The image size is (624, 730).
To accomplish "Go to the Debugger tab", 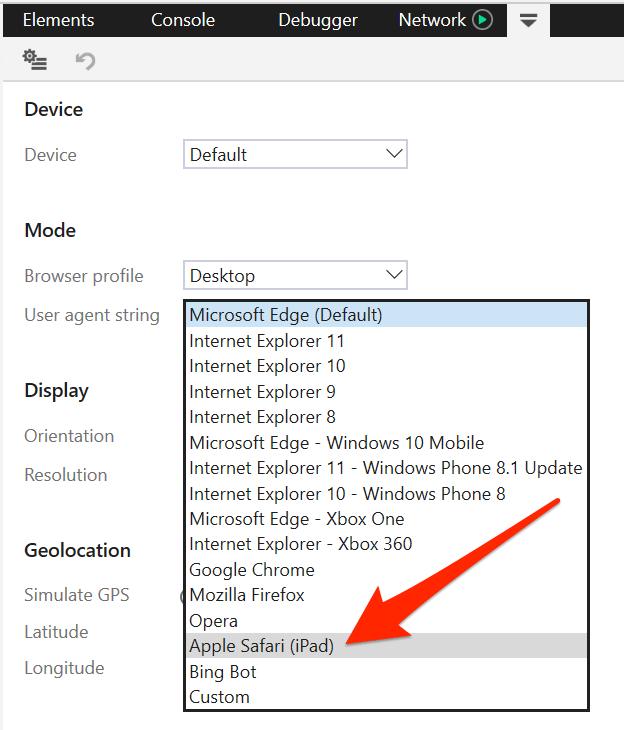I will pos(318,20).
